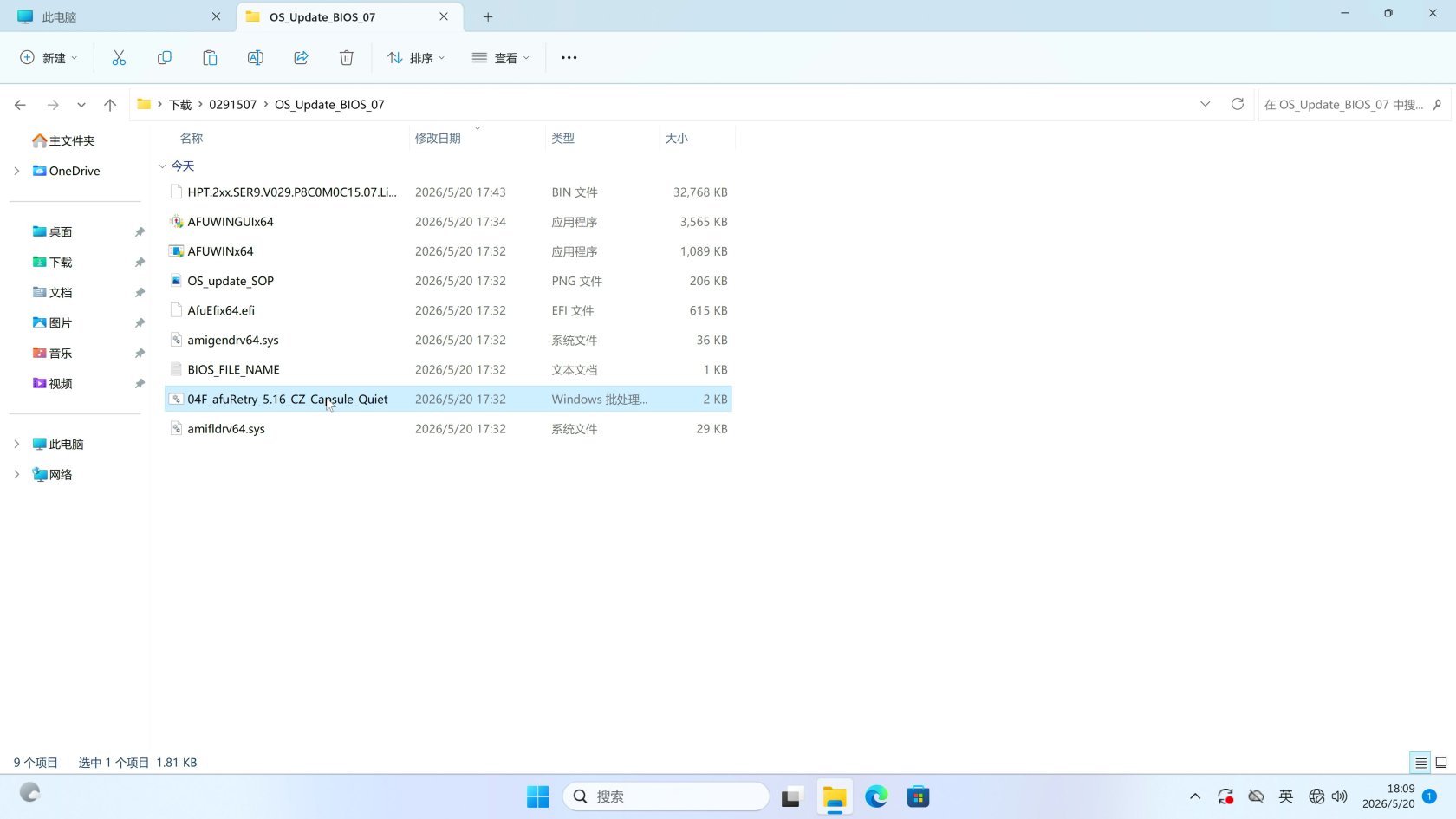This screenshot has width=1456, height=819.
Task: Open the Sort (排序) dropdown
Action: pyautogui.click(x=416, y=57)
